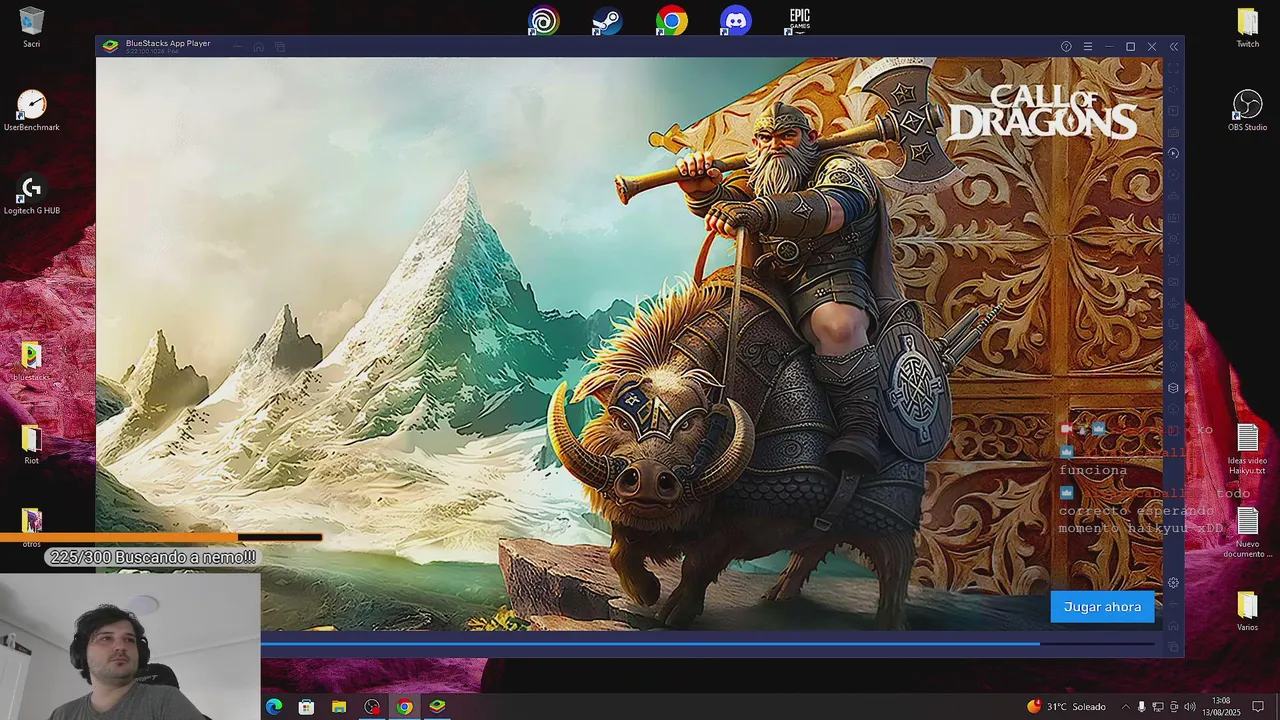
Task: Open the taskbar clock and date
Action: [1221, 707]
